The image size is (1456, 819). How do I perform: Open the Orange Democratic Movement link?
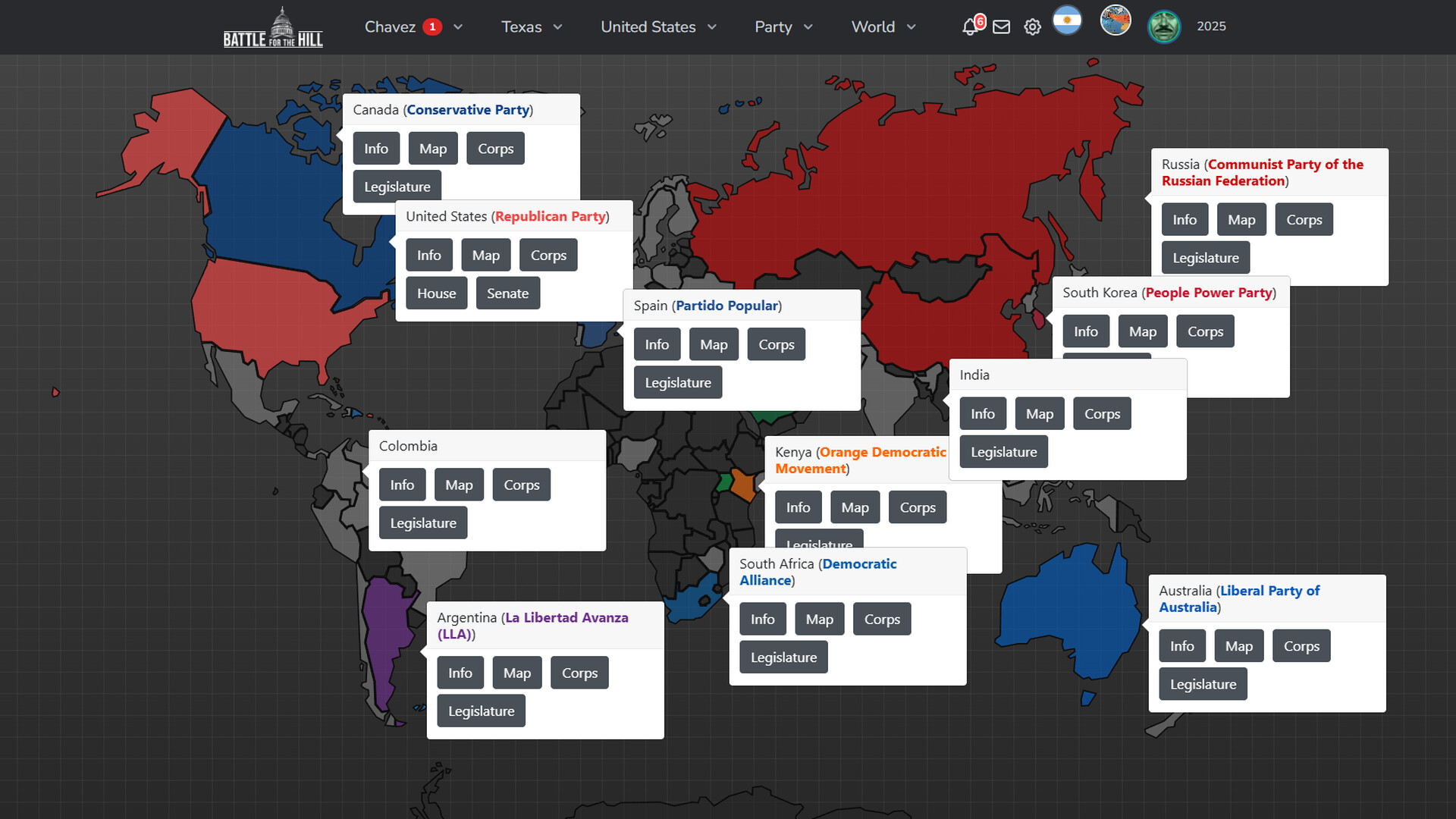coord(861,460)
